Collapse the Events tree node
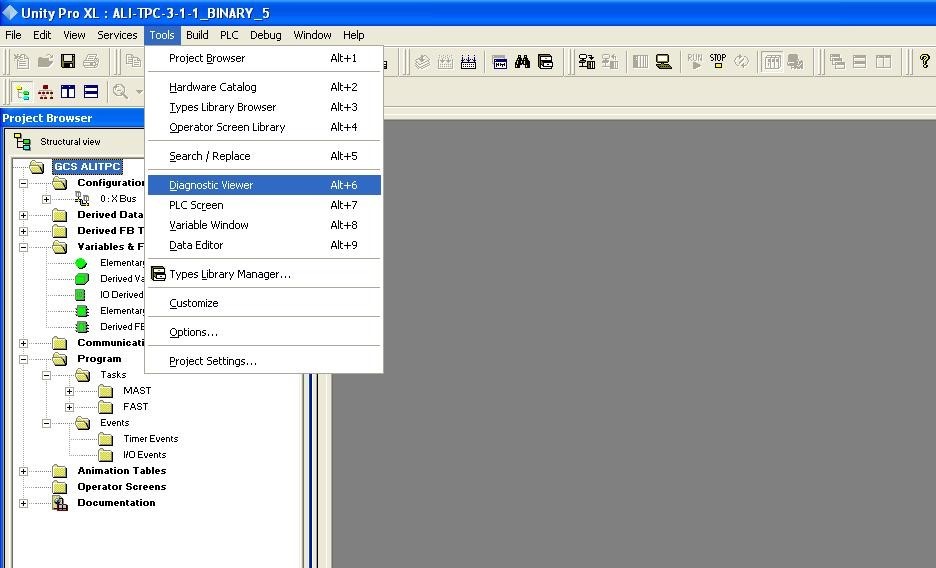This screenshot has width=936, height=568. tap(46, 423)
